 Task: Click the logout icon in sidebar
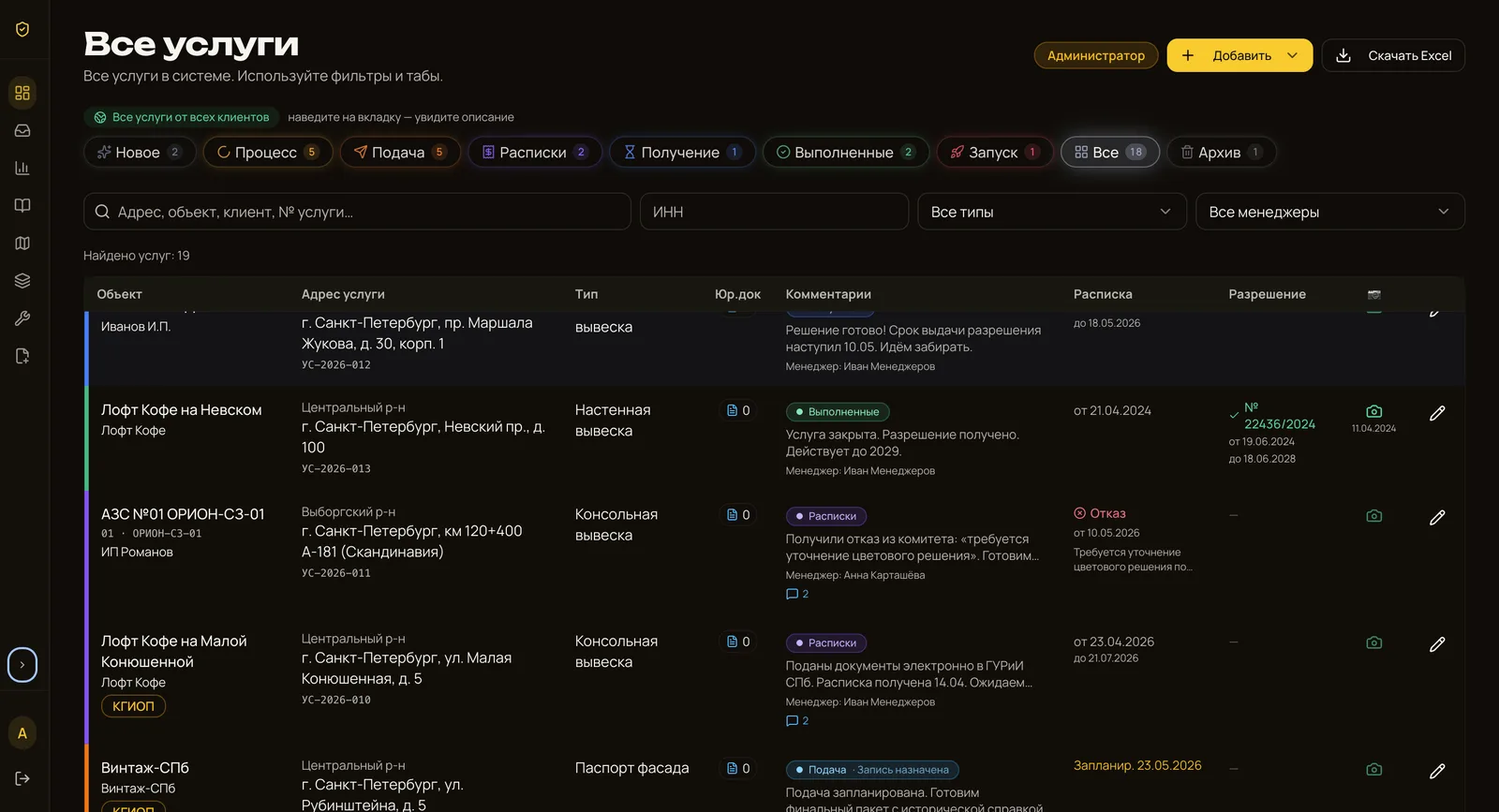click(22, 778)
